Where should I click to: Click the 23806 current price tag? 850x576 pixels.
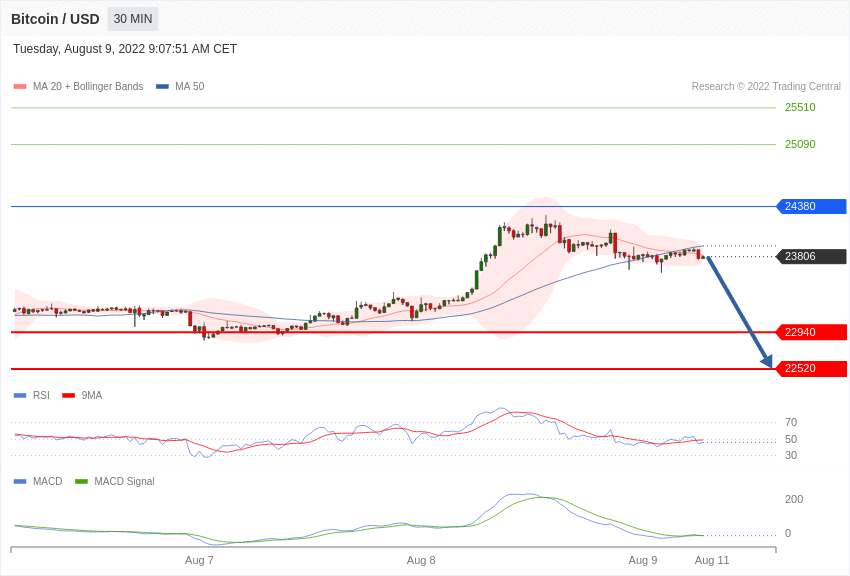pos(812,256)
